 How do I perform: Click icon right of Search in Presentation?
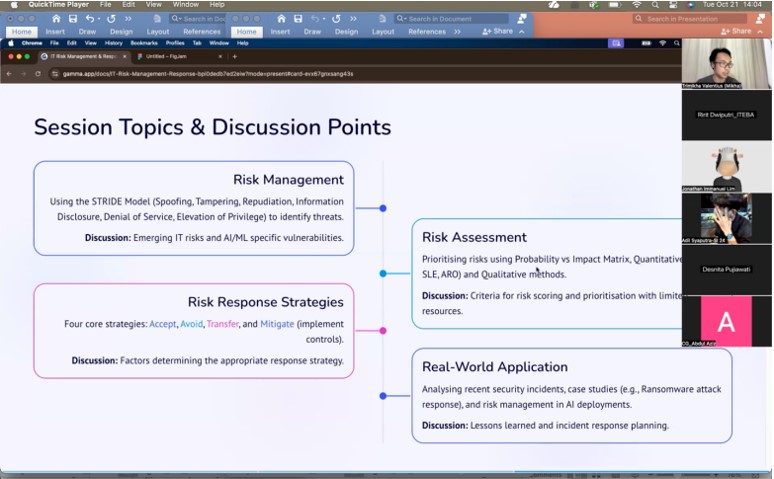[x=762, y=18]
